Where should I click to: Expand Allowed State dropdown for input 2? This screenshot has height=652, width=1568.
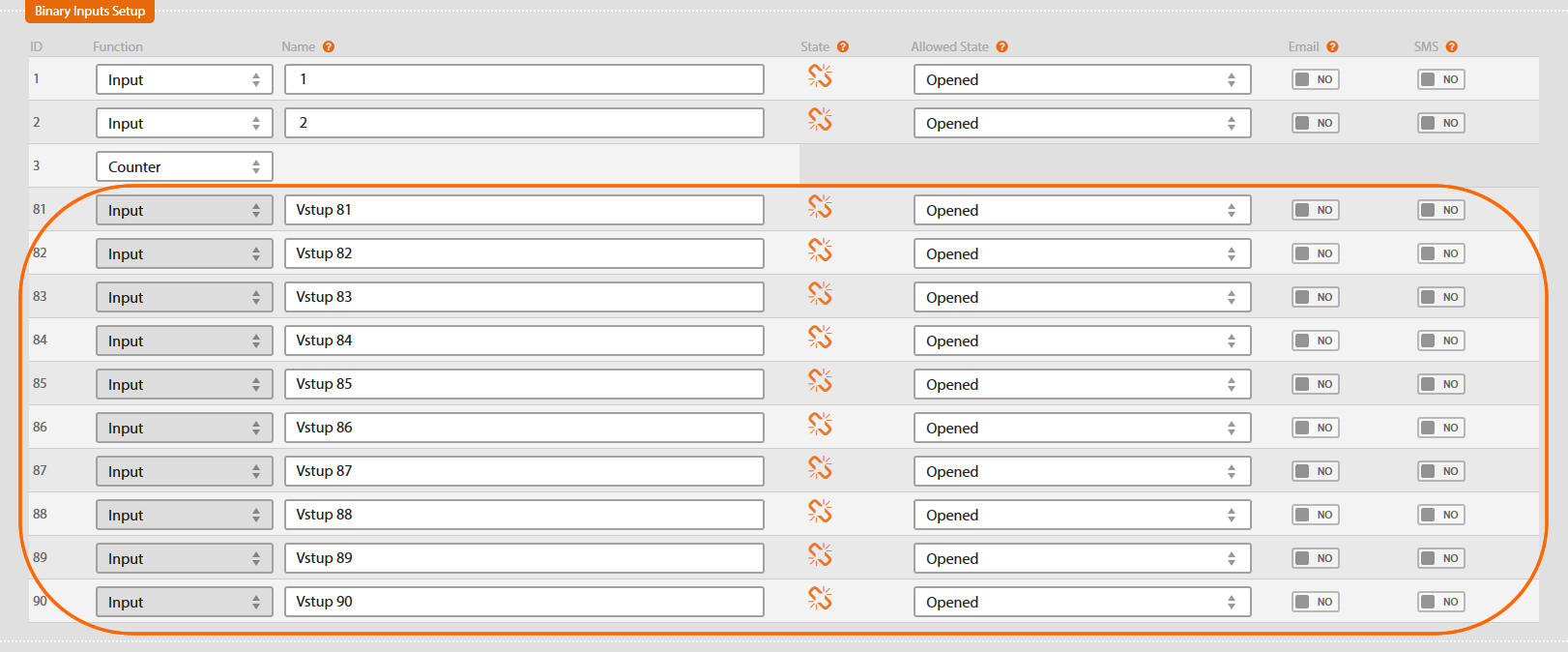[x=1082, y=123]
